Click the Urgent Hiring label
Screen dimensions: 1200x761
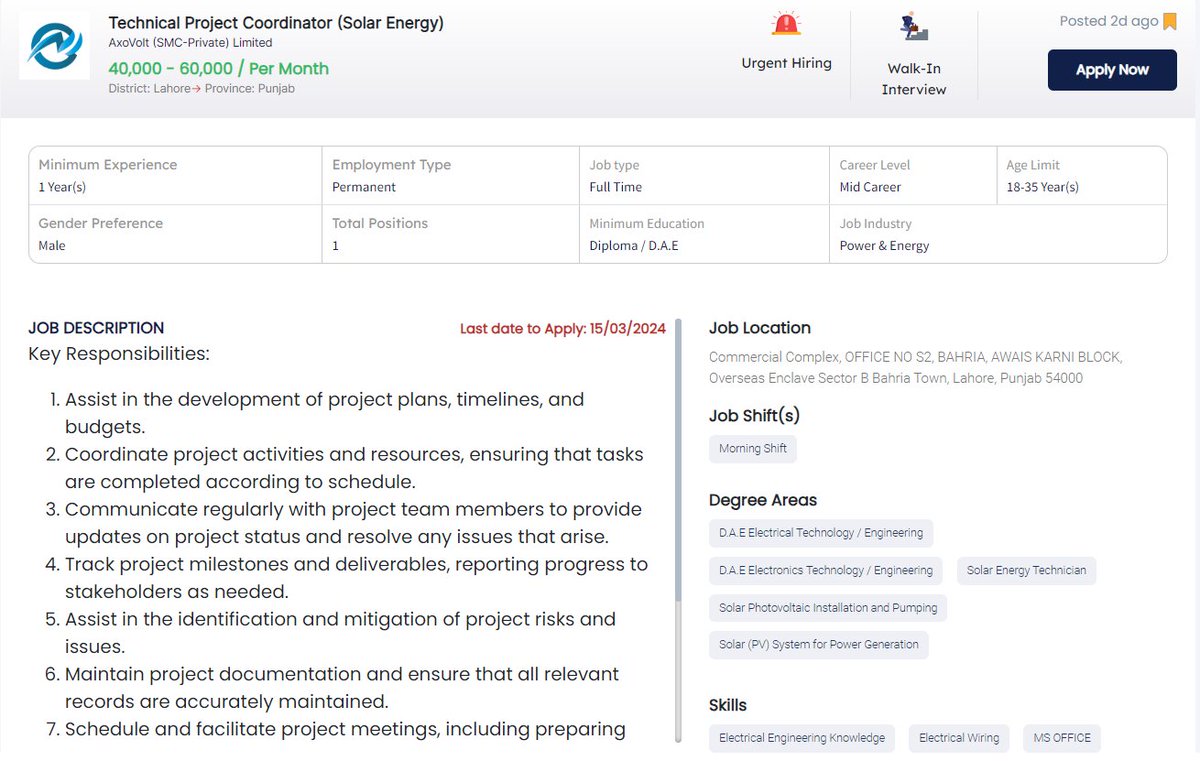click(x=786, y=63)
